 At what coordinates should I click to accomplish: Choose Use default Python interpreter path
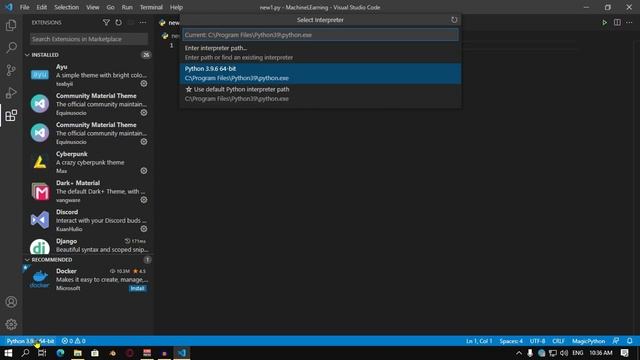(x=320, y=94)
